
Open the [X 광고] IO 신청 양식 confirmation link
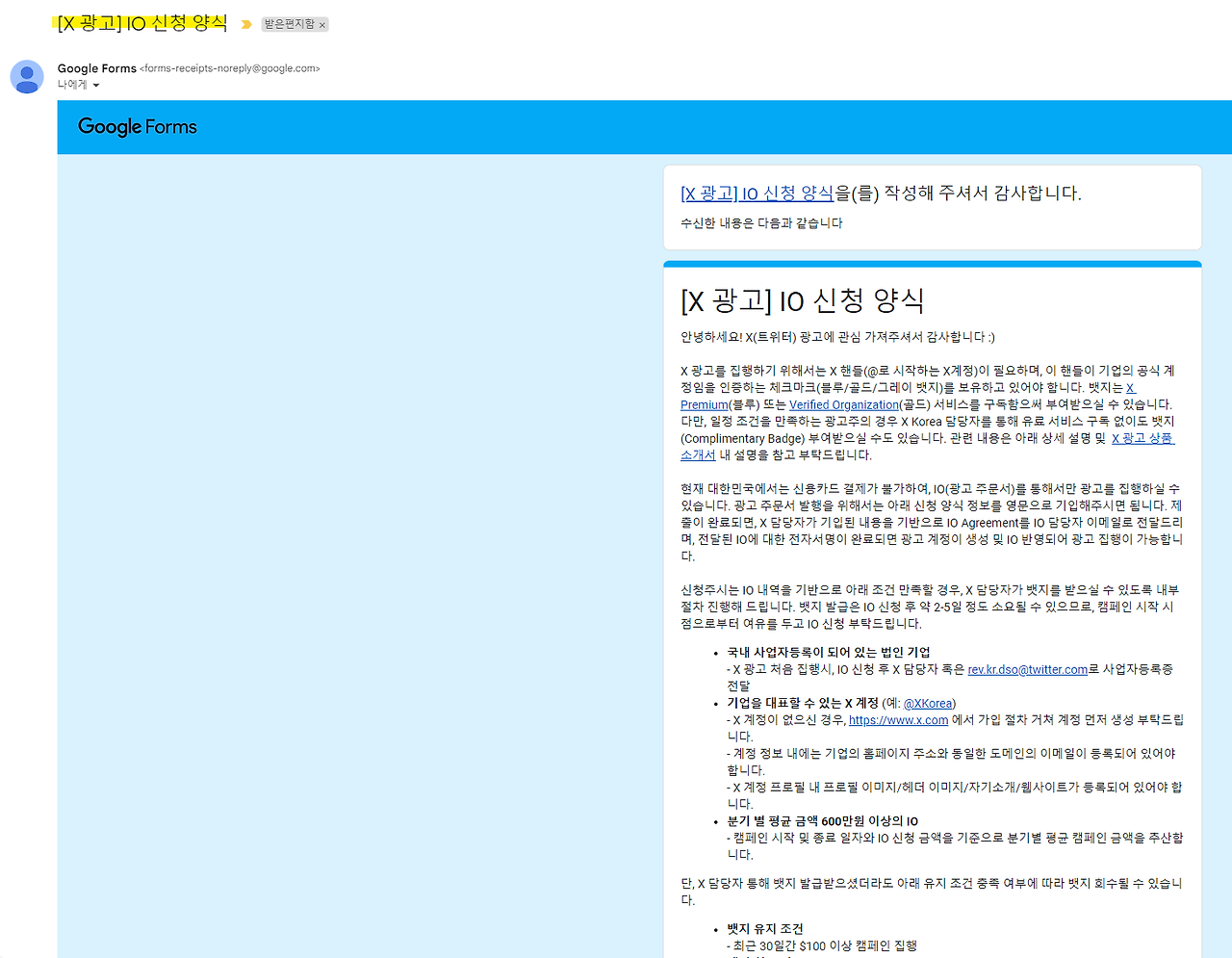point(757,193)
